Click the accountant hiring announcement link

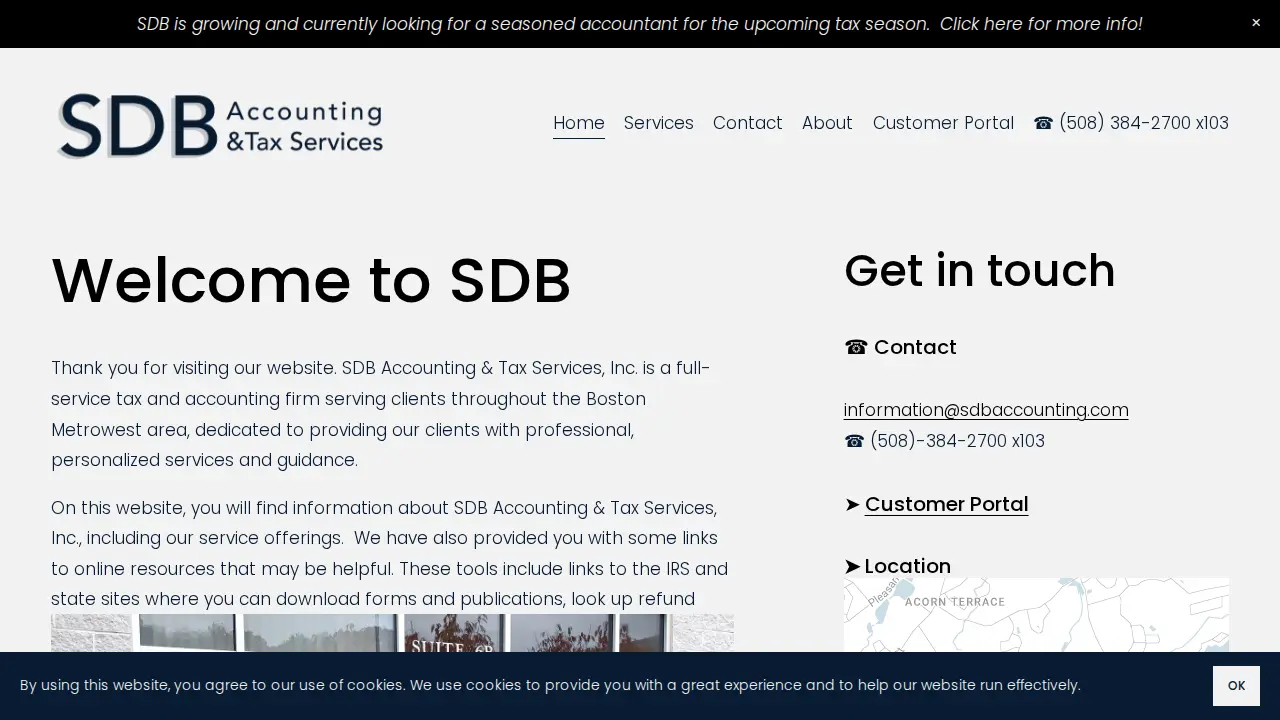point(639,24)
